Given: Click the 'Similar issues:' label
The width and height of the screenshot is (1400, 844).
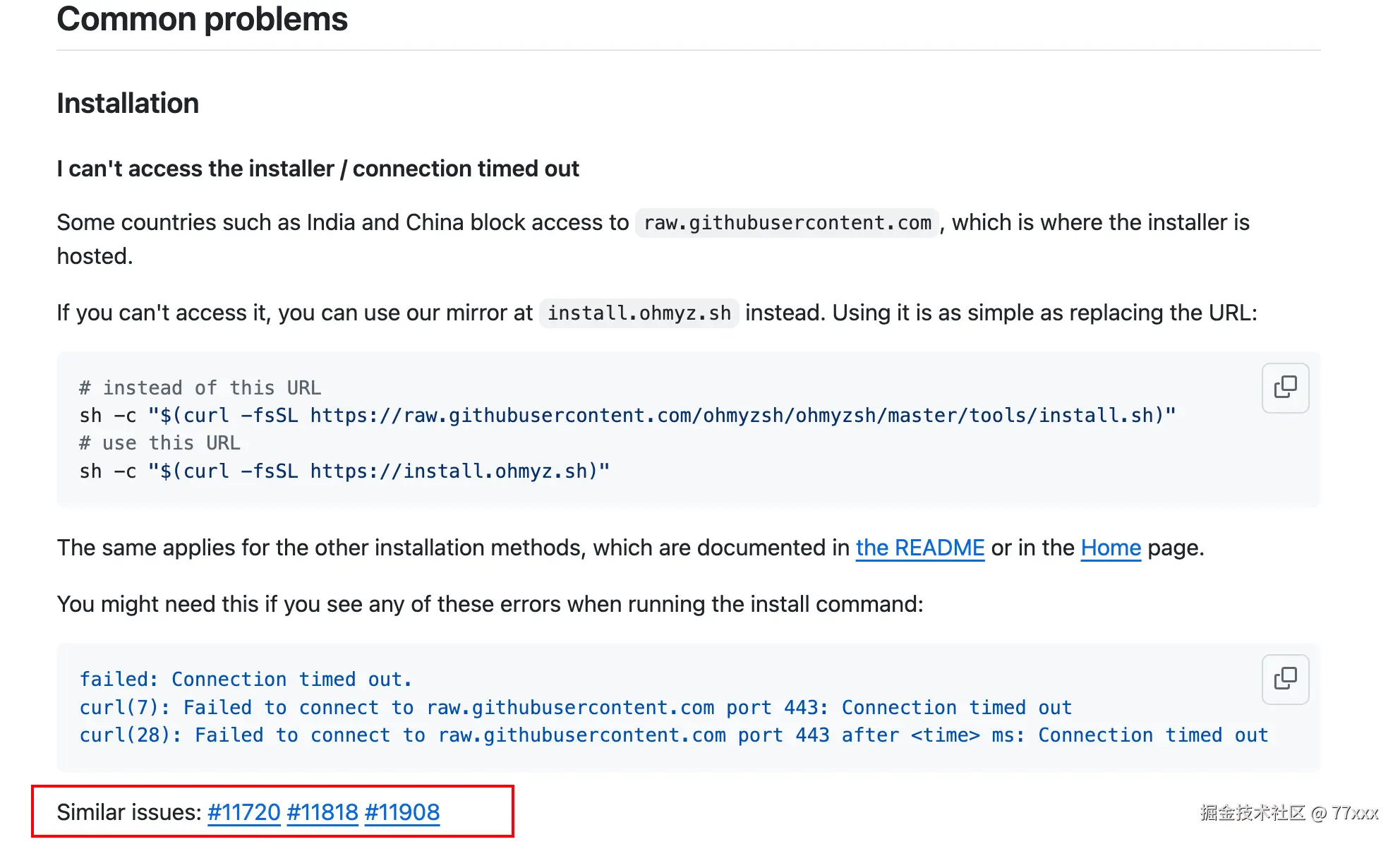Looking at the screenshot, I should [129, 812].
